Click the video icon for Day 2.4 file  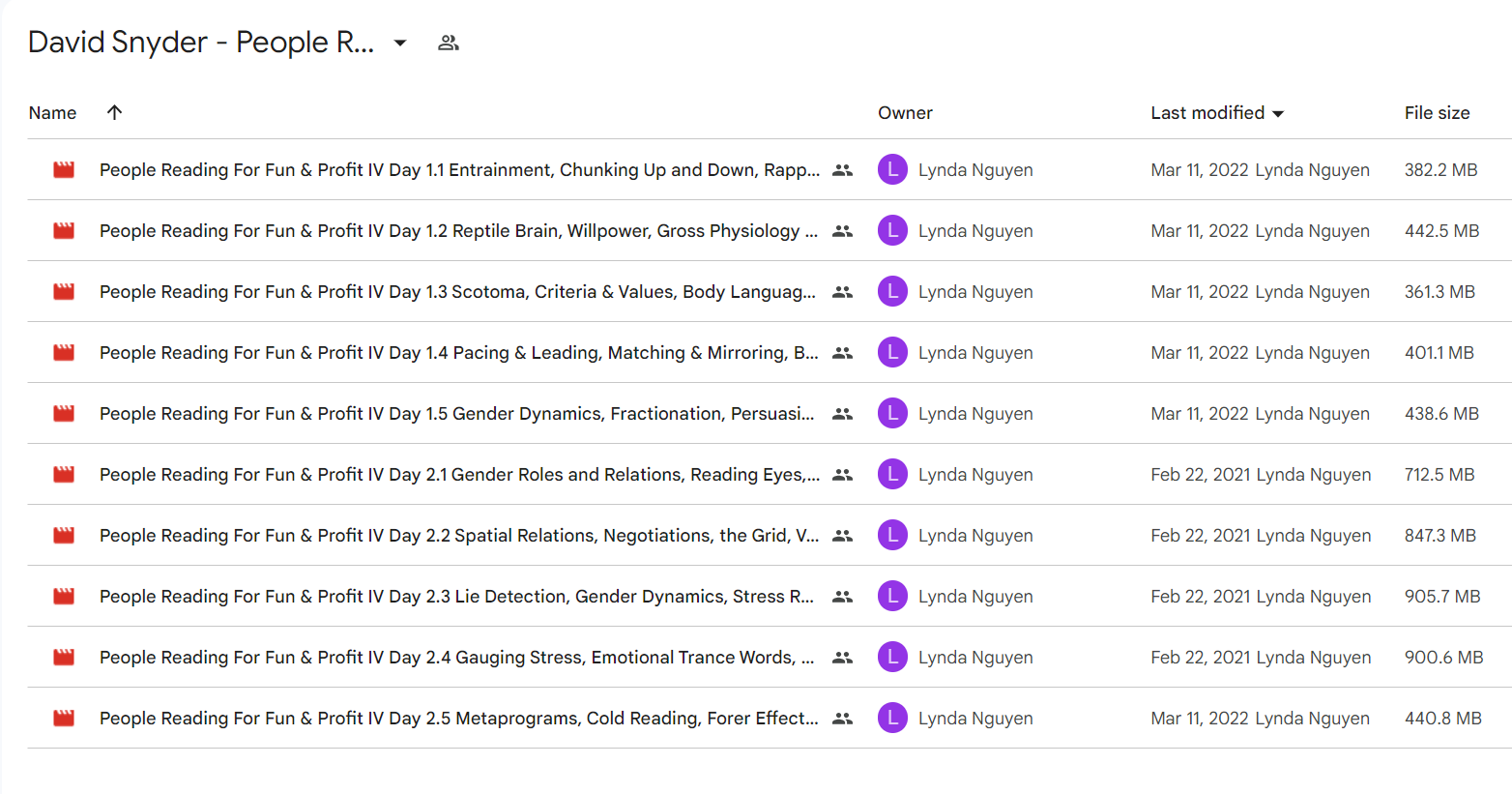pos(64,658)
